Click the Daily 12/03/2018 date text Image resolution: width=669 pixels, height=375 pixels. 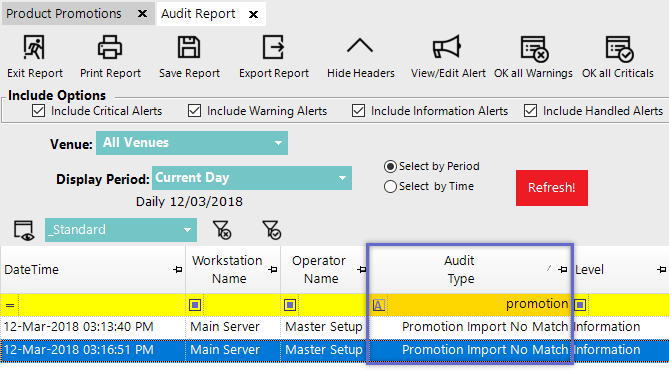point(189,202)
